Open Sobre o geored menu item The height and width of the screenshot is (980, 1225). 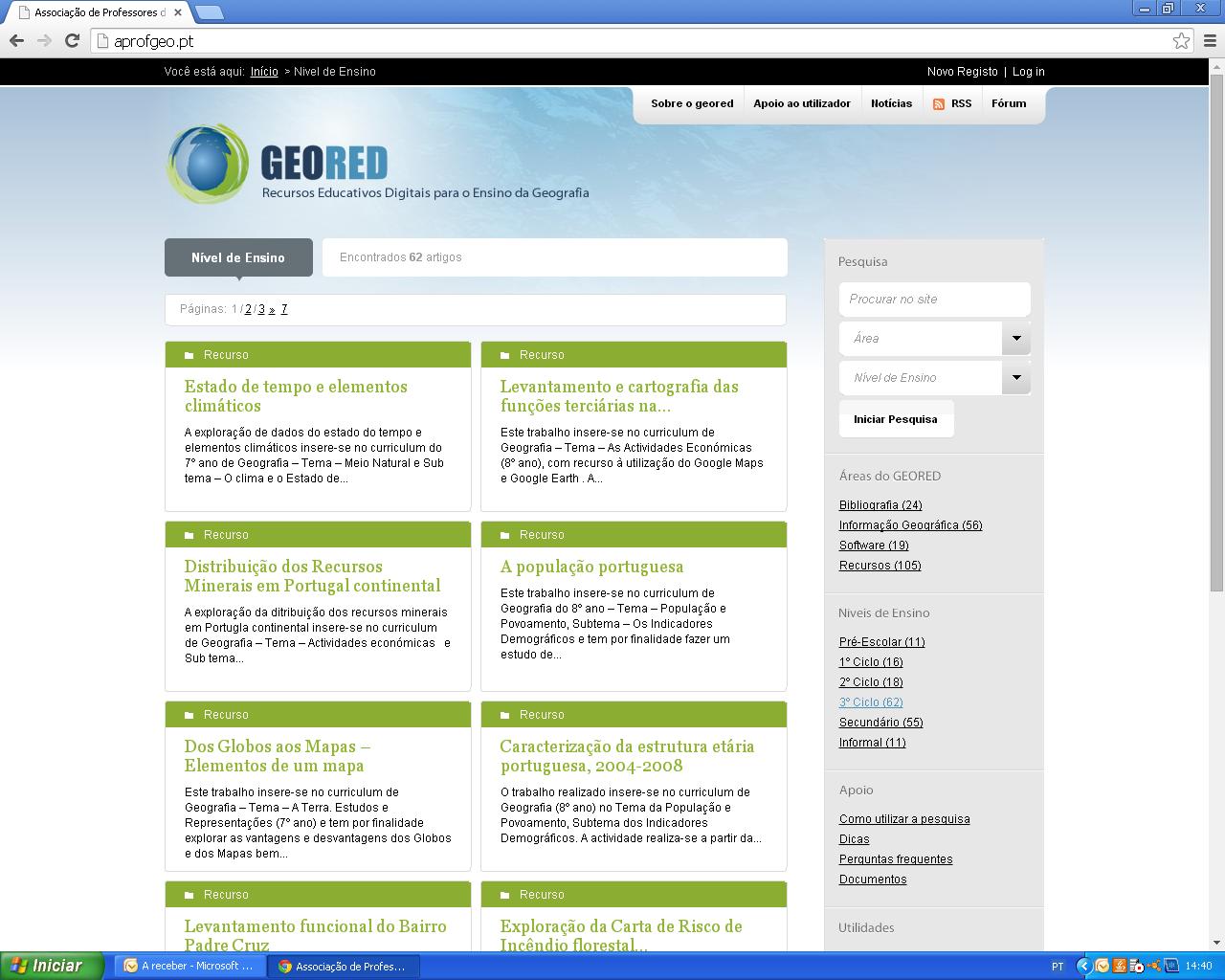[692, 103]
